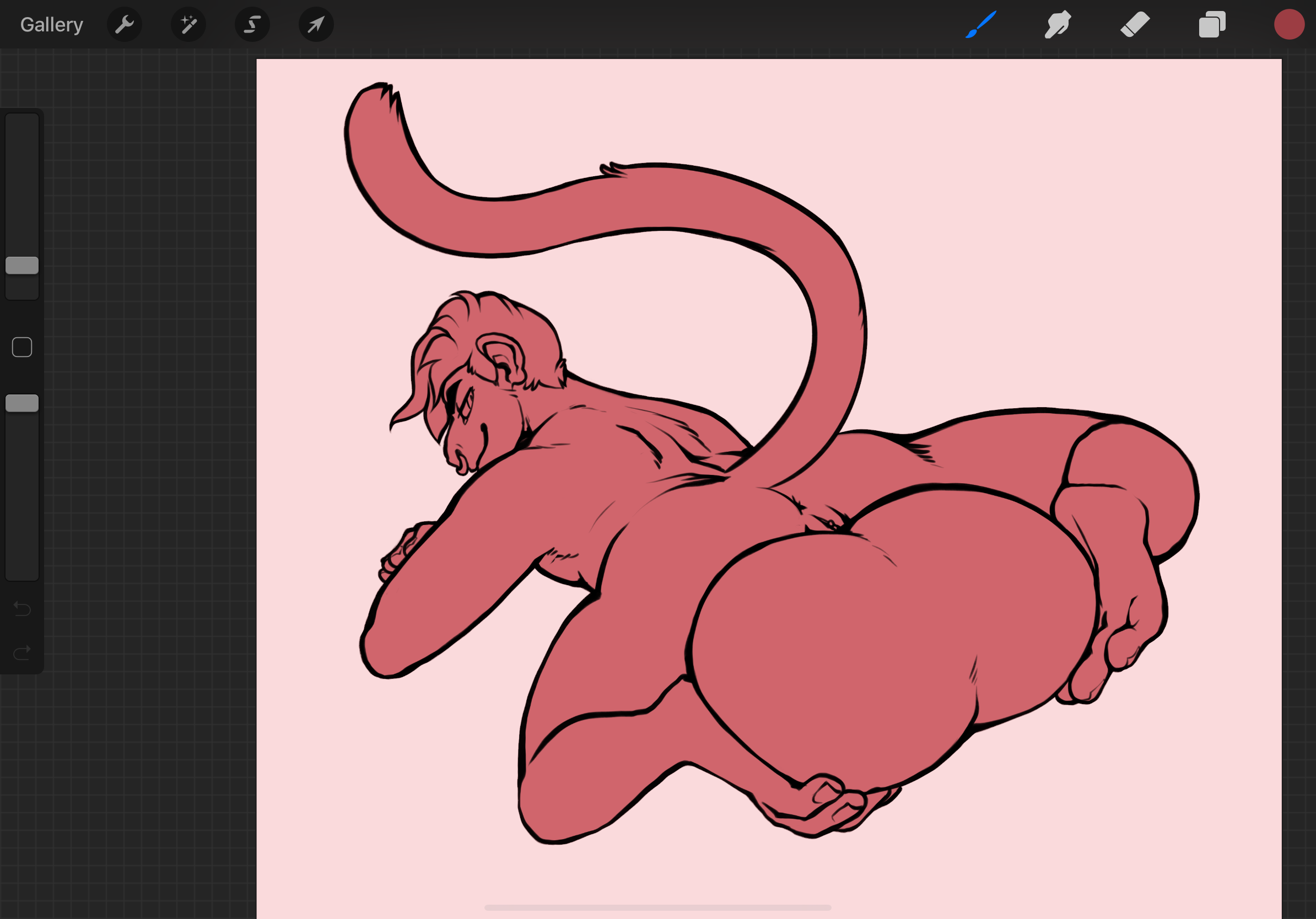The height and width of the screenshot is (919, 1316).
Task: Tap the square Modify button in sidebar
Action: [x=23, y=347]
